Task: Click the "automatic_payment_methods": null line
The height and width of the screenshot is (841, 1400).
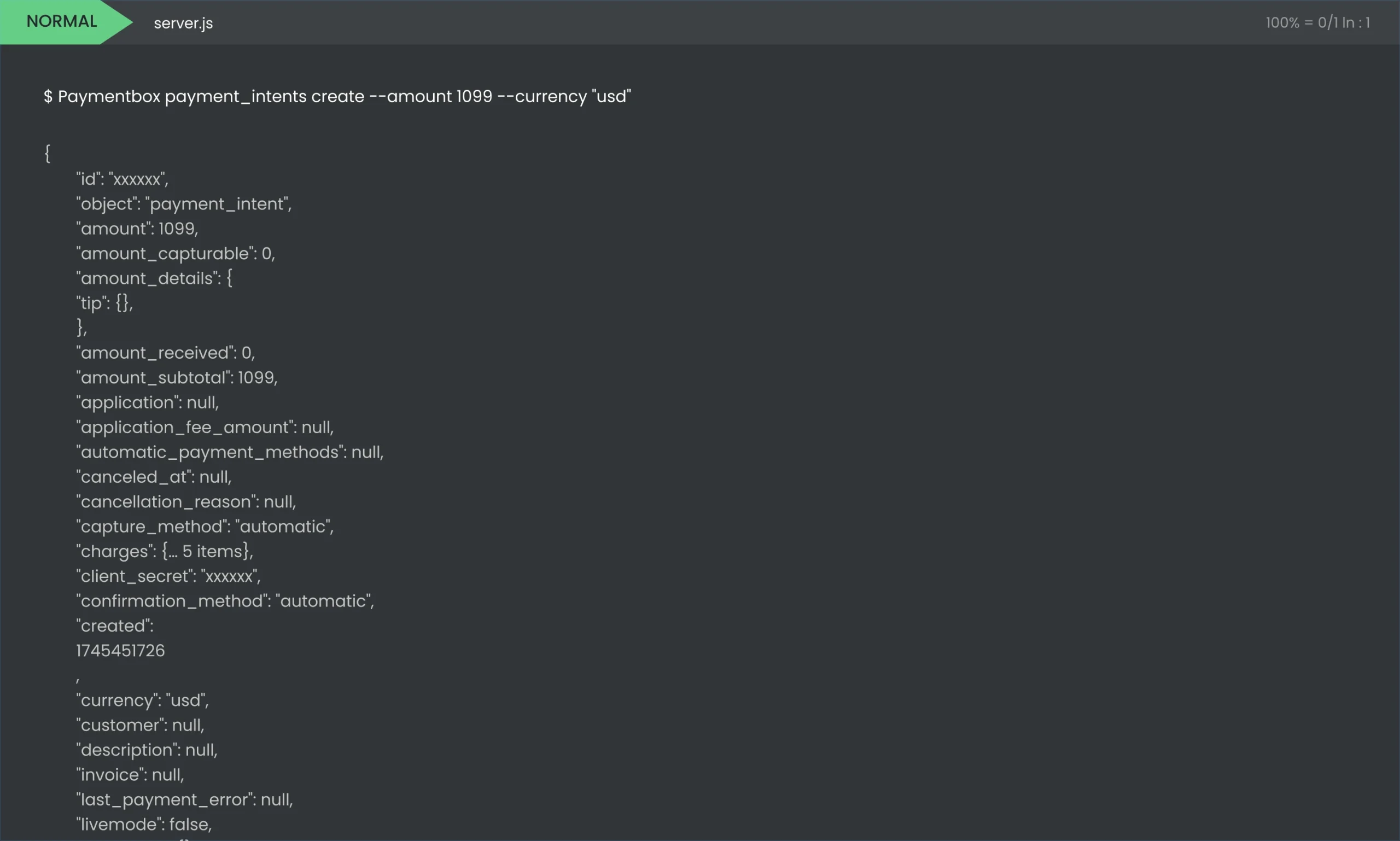Action: (x=230, y=452)
